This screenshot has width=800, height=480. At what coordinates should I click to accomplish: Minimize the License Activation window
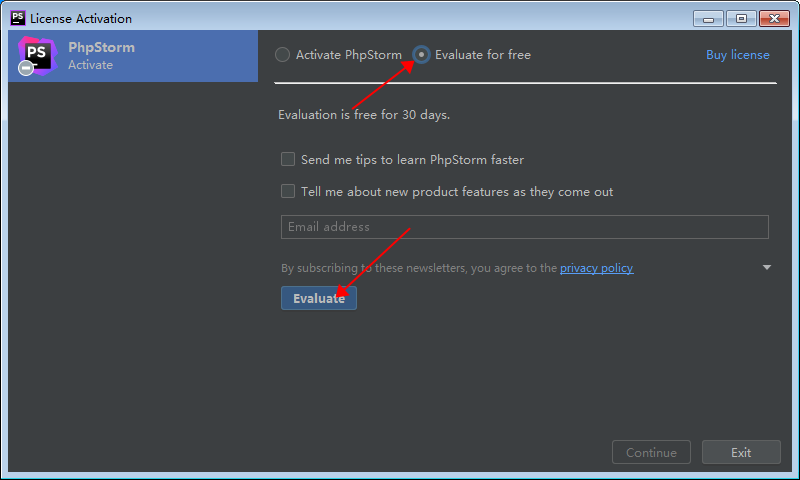(x=709, y=18)
